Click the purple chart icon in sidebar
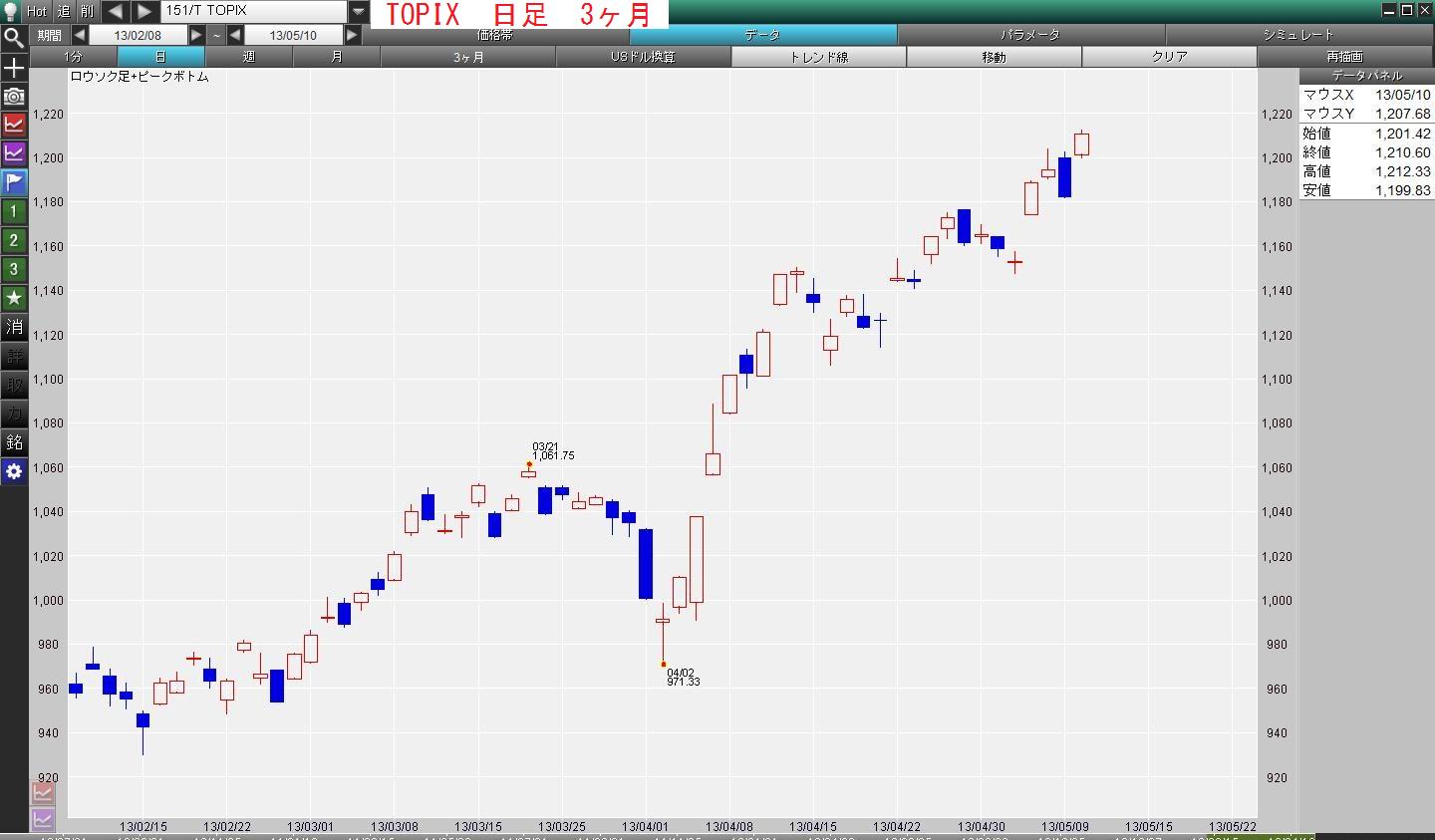The height and width of the screenshot is (840, 1435). [14, 153]
